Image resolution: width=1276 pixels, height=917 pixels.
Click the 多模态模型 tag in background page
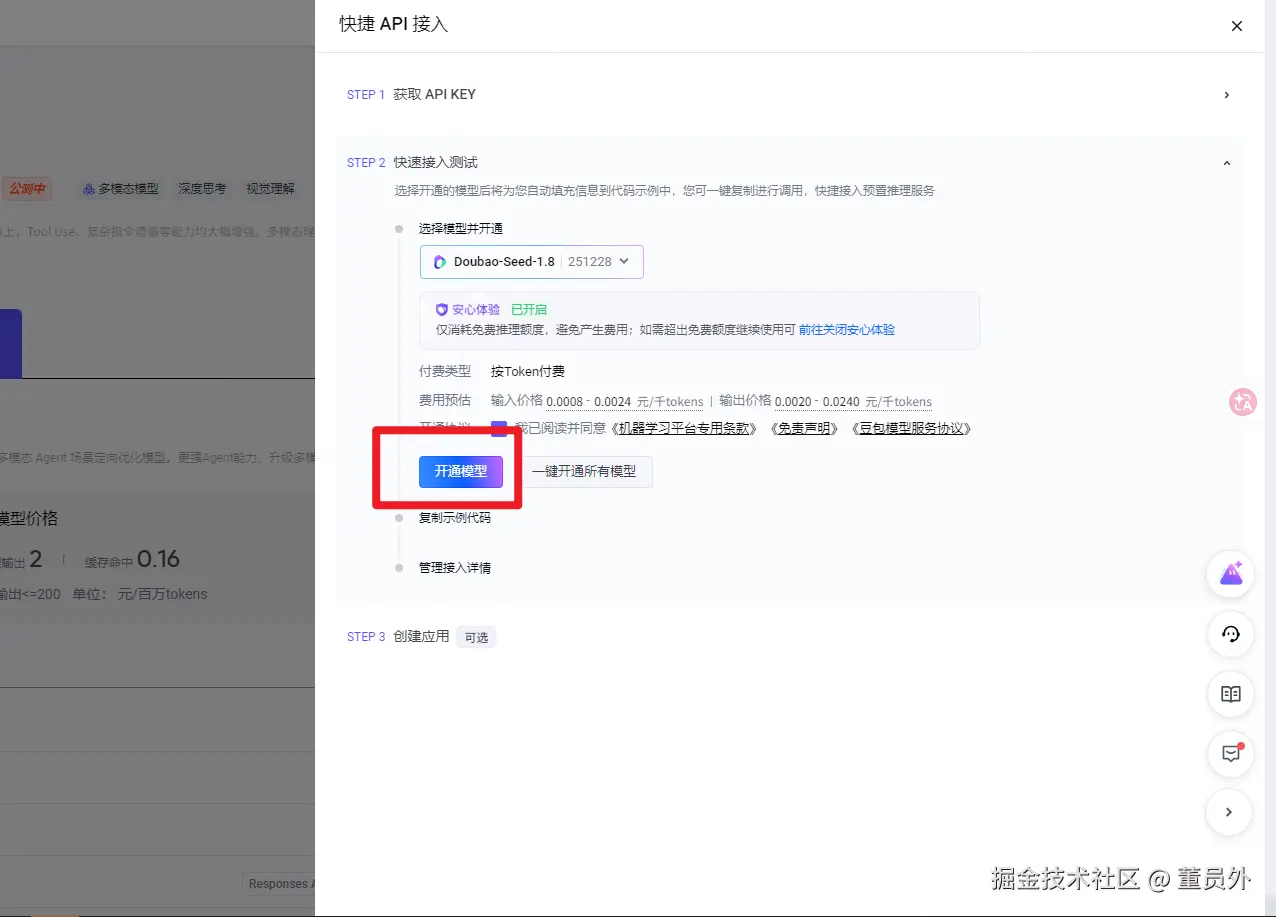coord(120,188)
